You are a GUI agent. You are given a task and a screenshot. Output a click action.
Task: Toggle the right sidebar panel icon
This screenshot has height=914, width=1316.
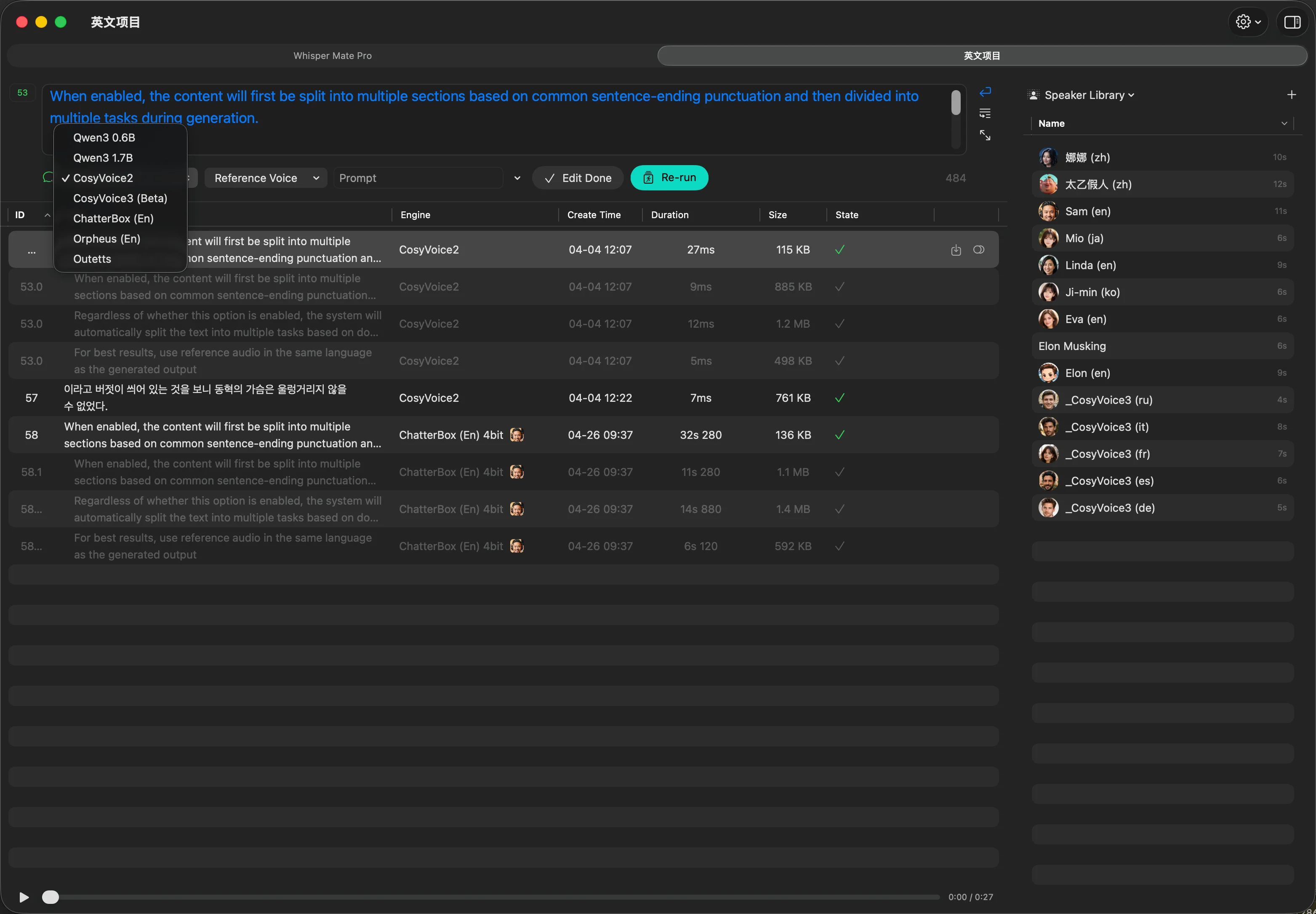pyautogui.click(x=1292, y=22)
